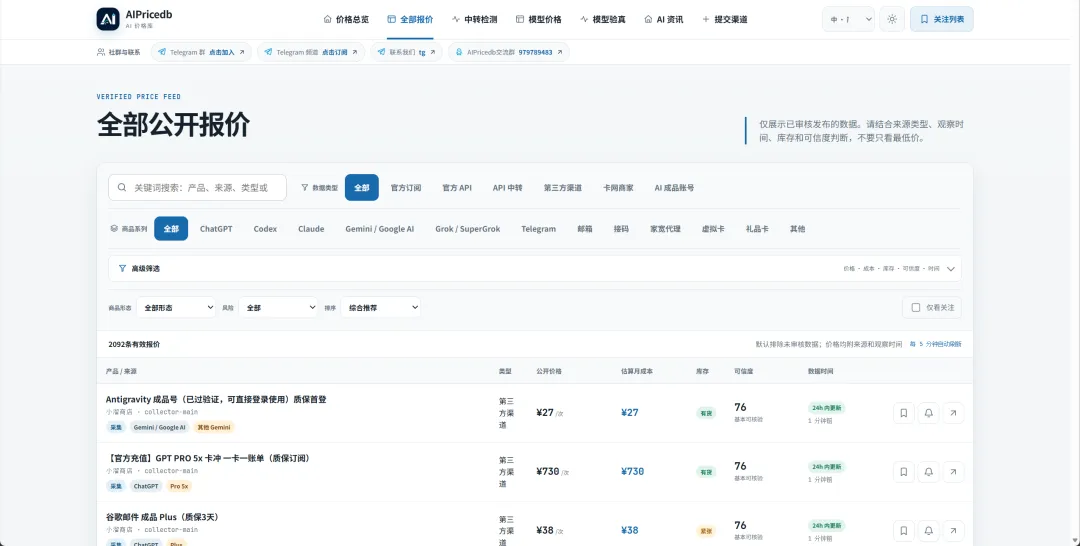Open the 商品形态 全部形态 dropdown
Image resolution: width=1080 pixels, height=546 pixels.
tap(176, 308)
